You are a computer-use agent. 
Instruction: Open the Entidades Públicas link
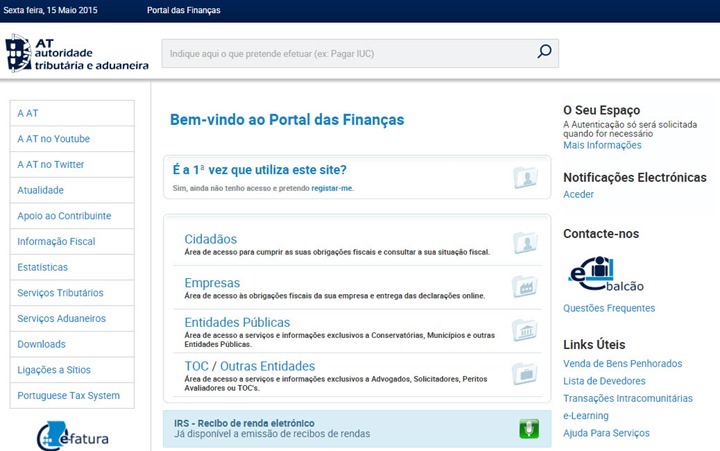click(x=237, y=322)
